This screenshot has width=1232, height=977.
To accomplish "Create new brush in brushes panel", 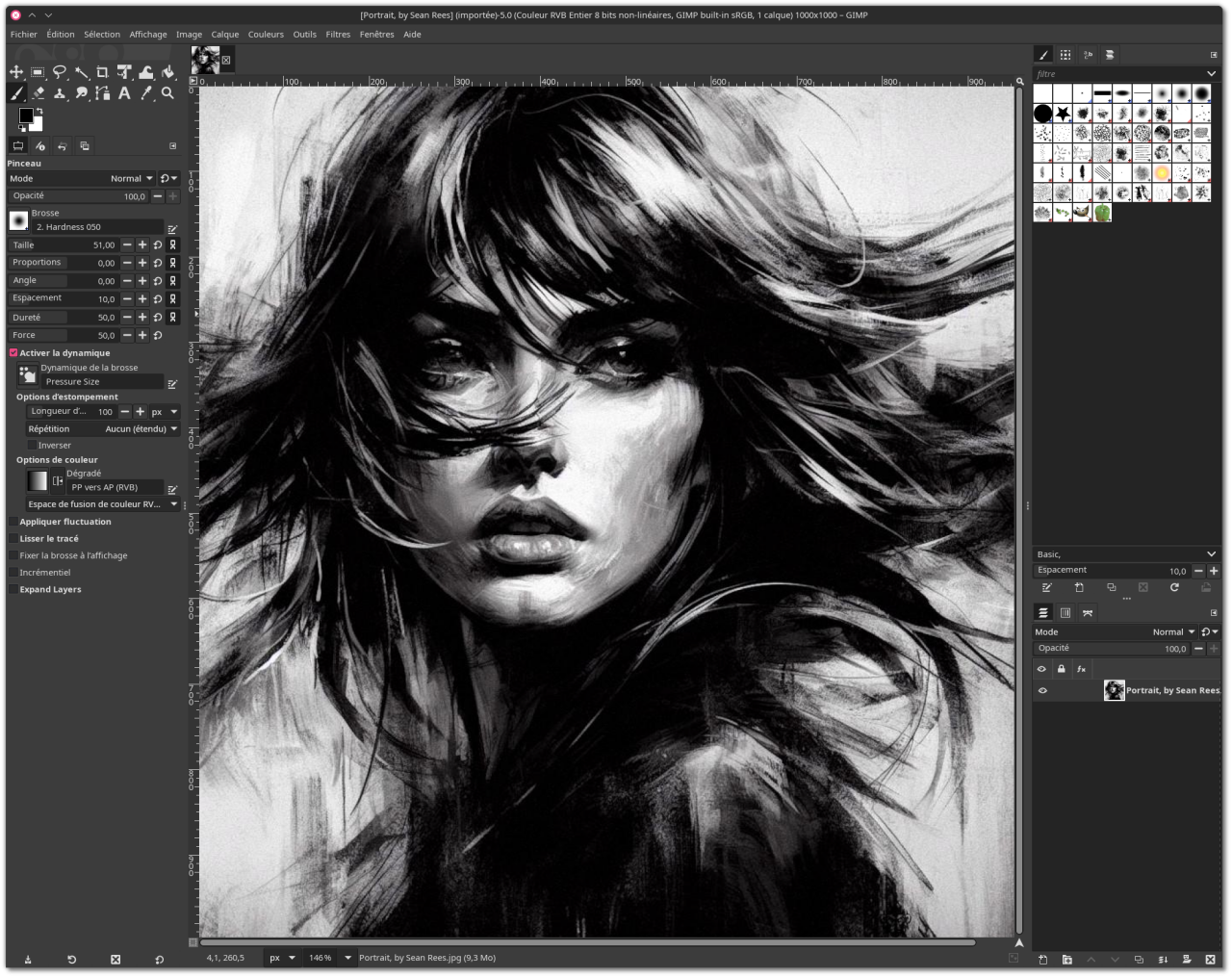I will [1079, 587].
